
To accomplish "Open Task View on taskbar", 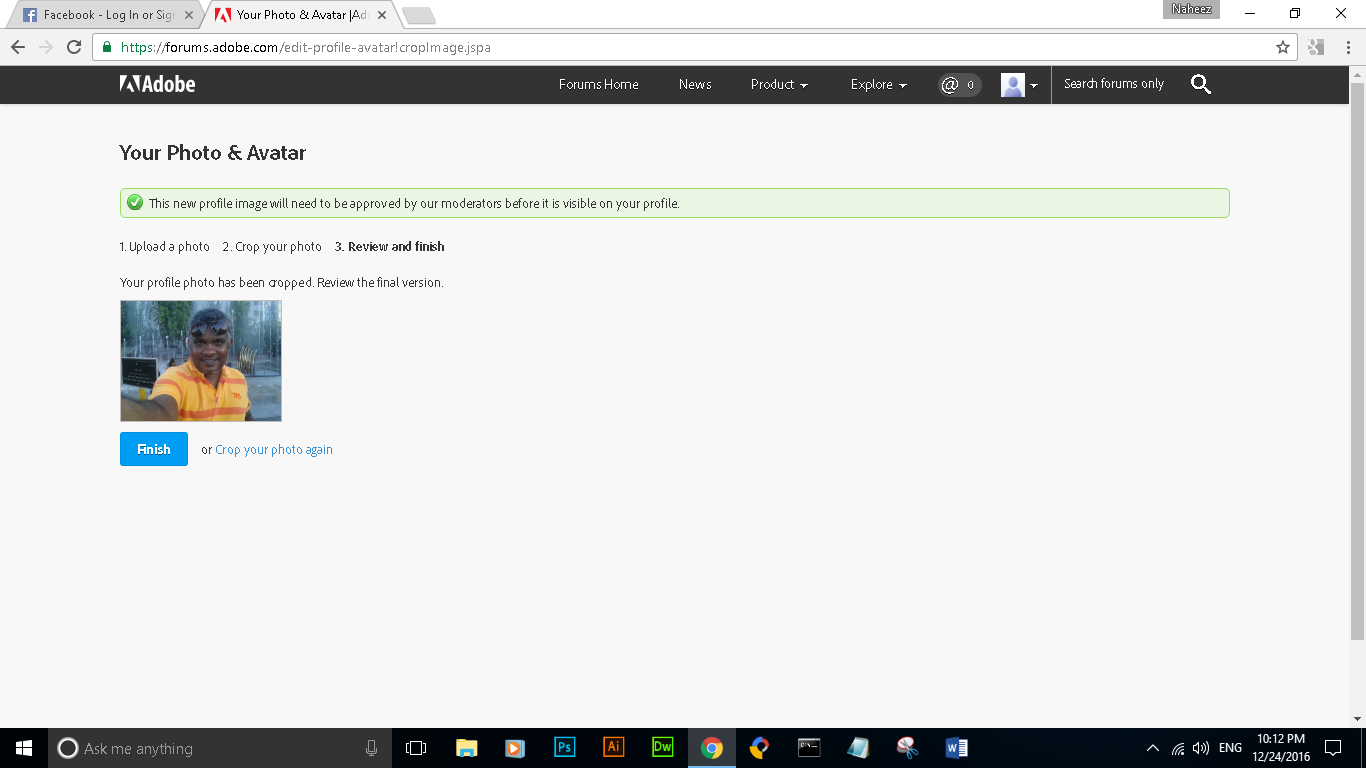I will 416,748.
